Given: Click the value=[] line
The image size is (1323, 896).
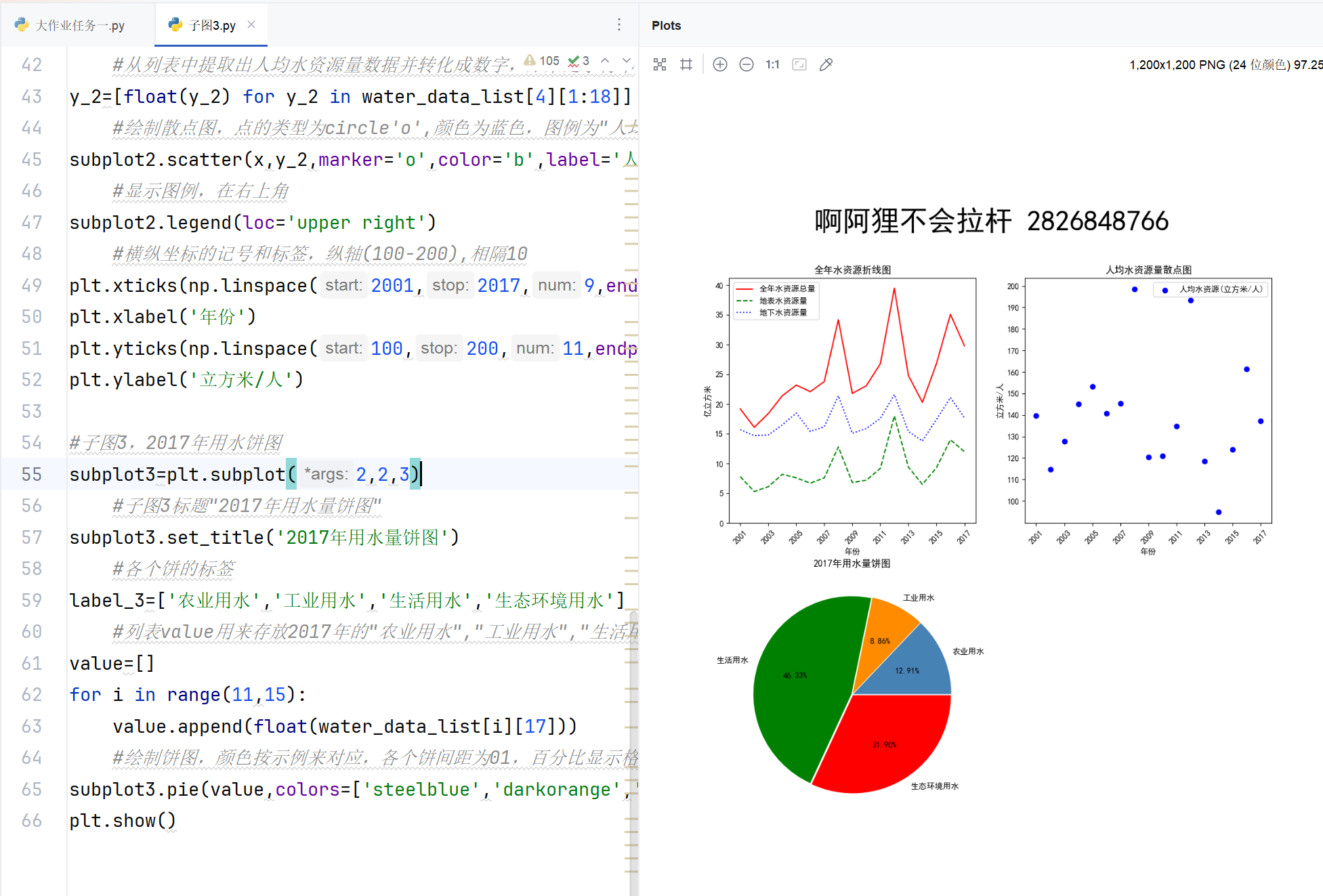Looking at the screenshot, I should pyautogui.click(x=112, y=663).
